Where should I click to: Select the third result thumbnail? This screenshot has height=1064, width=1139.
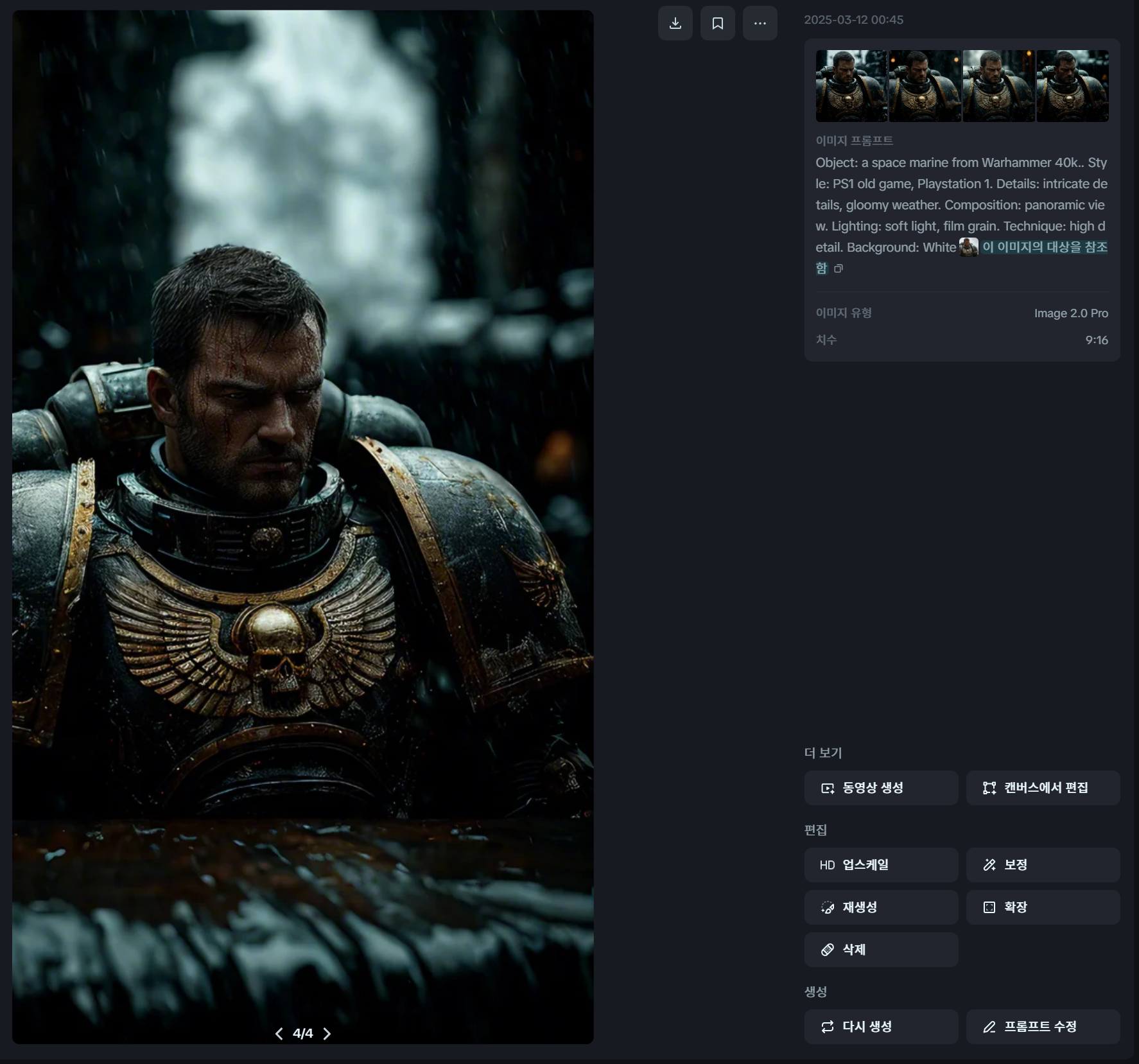[998, 86]
